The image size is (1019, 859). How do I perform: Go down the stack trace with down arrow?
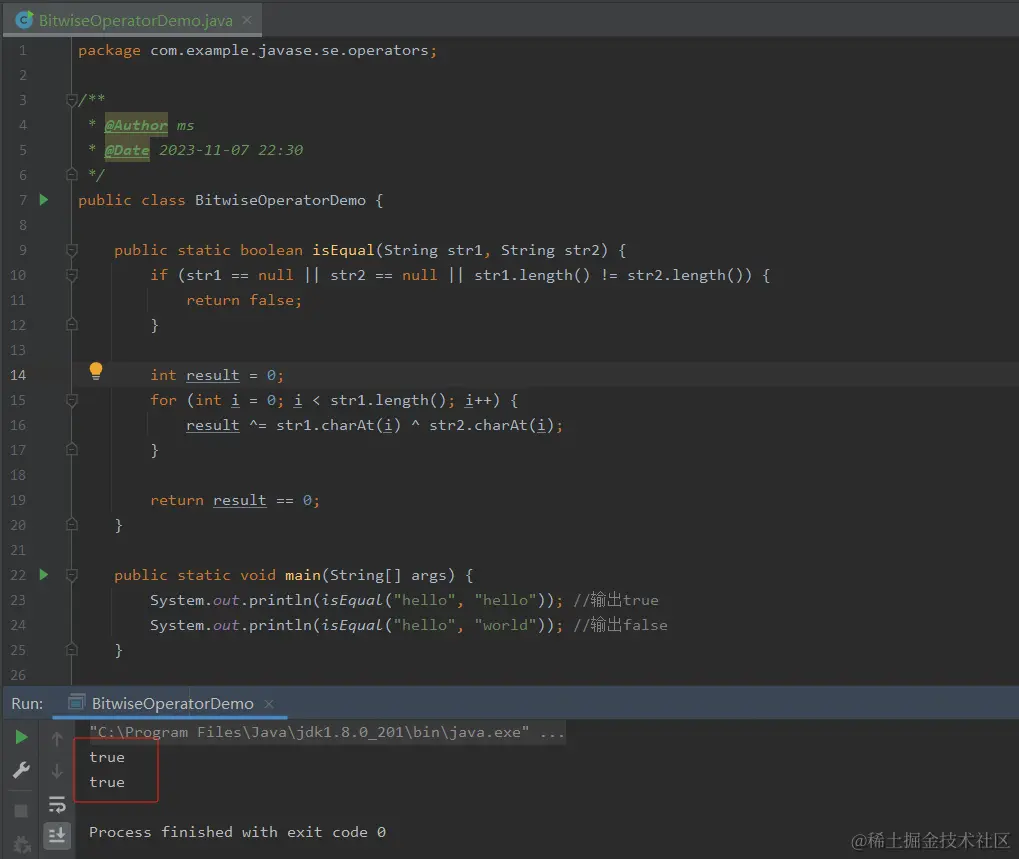click(57, 771)
